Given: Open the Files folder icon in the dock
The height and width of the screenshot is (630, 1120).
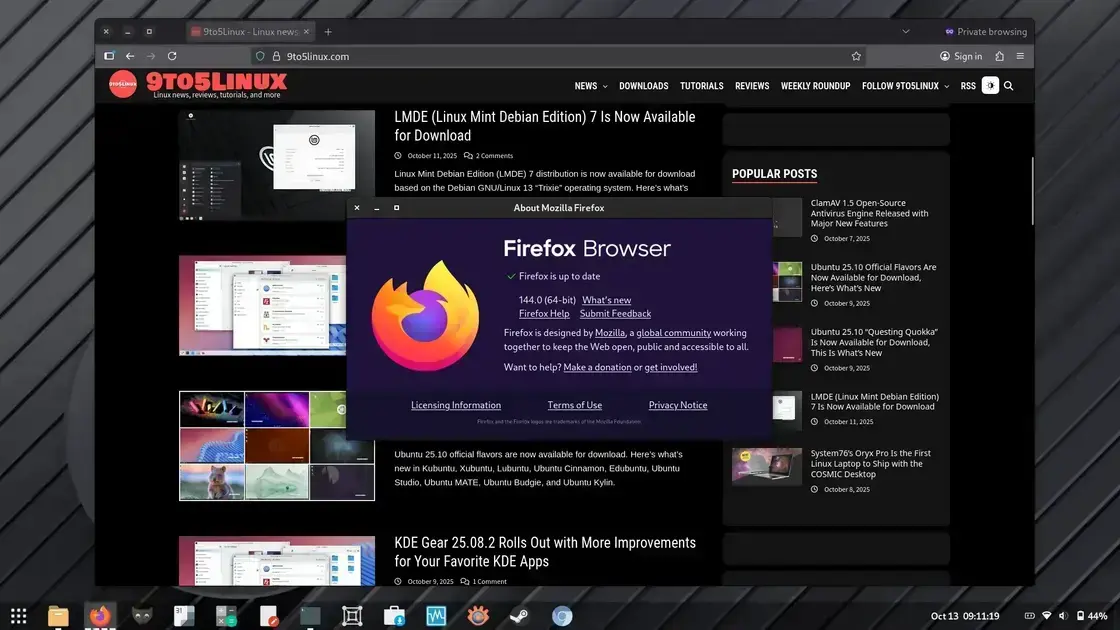Looking at the screenshot, I should click(x=58, y=616).
